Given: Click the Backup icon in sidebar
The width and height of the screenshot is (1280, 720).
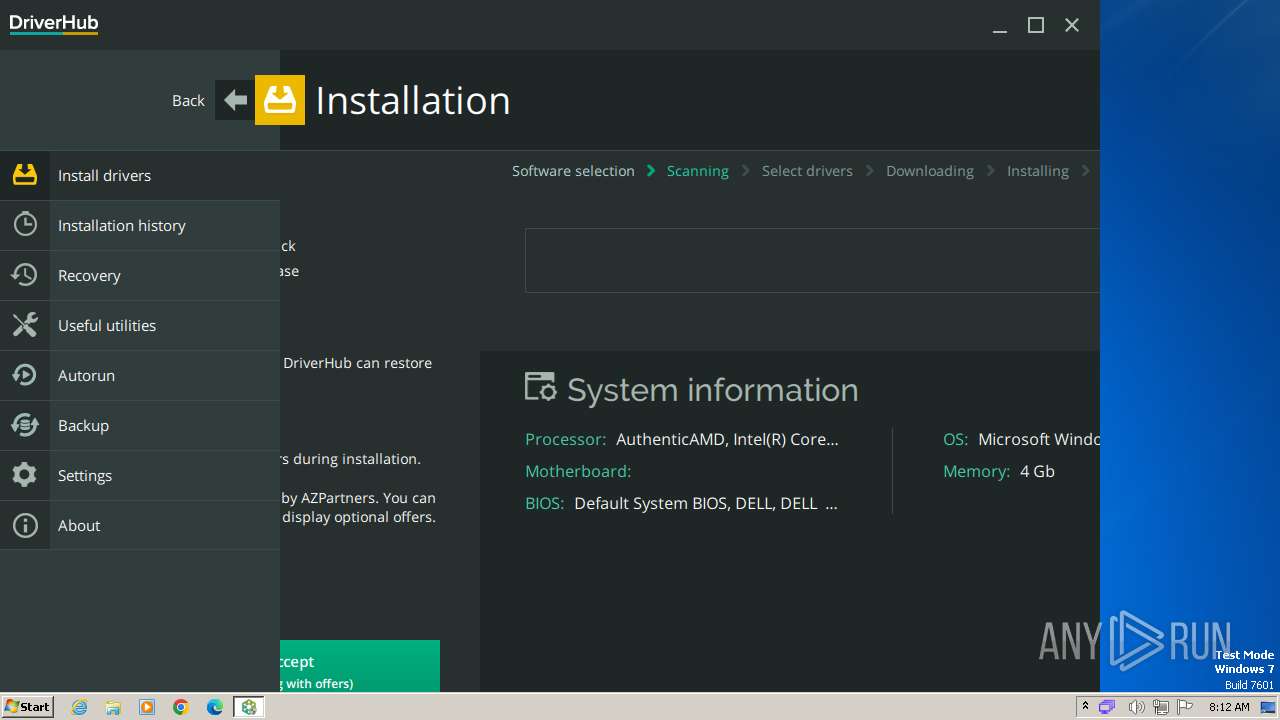Looking at the screenshot, I should [x=25, y=425].
